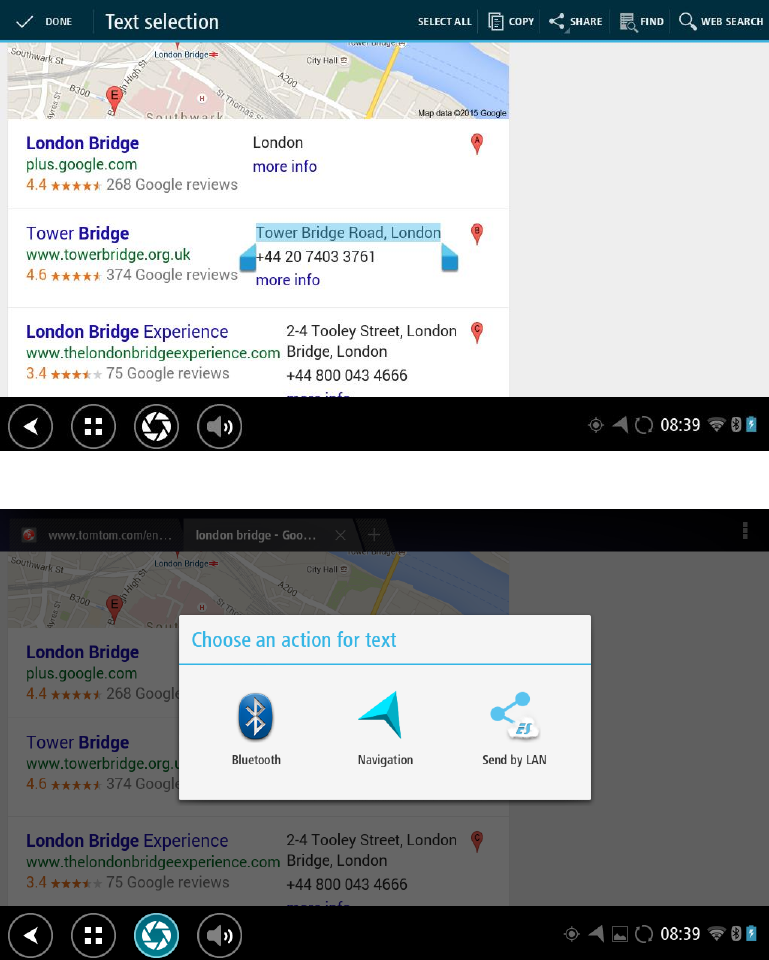Open a new browser tab with plus

pyautogui.click(x=373, y=535)
